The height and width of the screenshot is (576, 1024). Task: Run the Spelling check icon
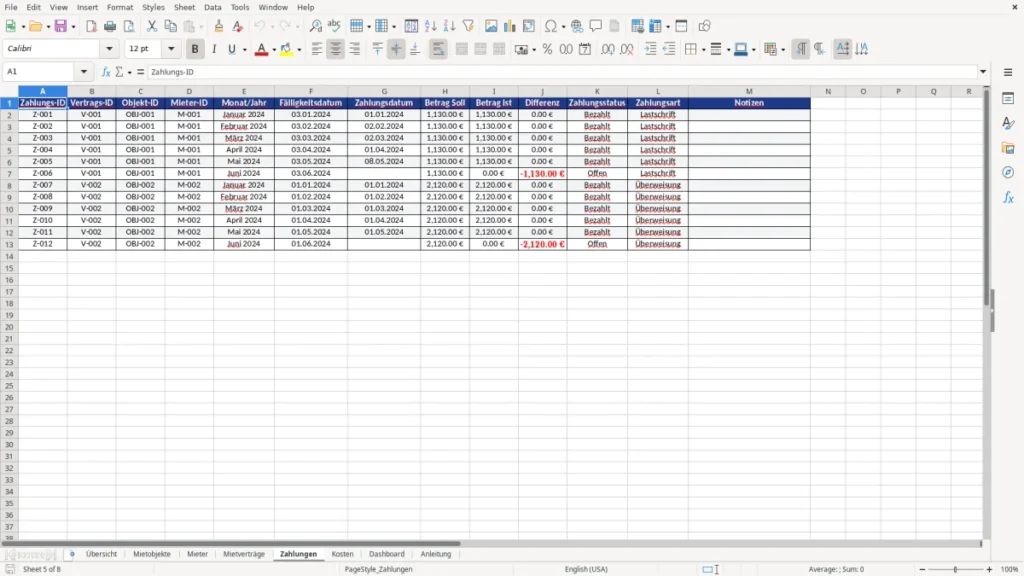[x=334, y=26]
